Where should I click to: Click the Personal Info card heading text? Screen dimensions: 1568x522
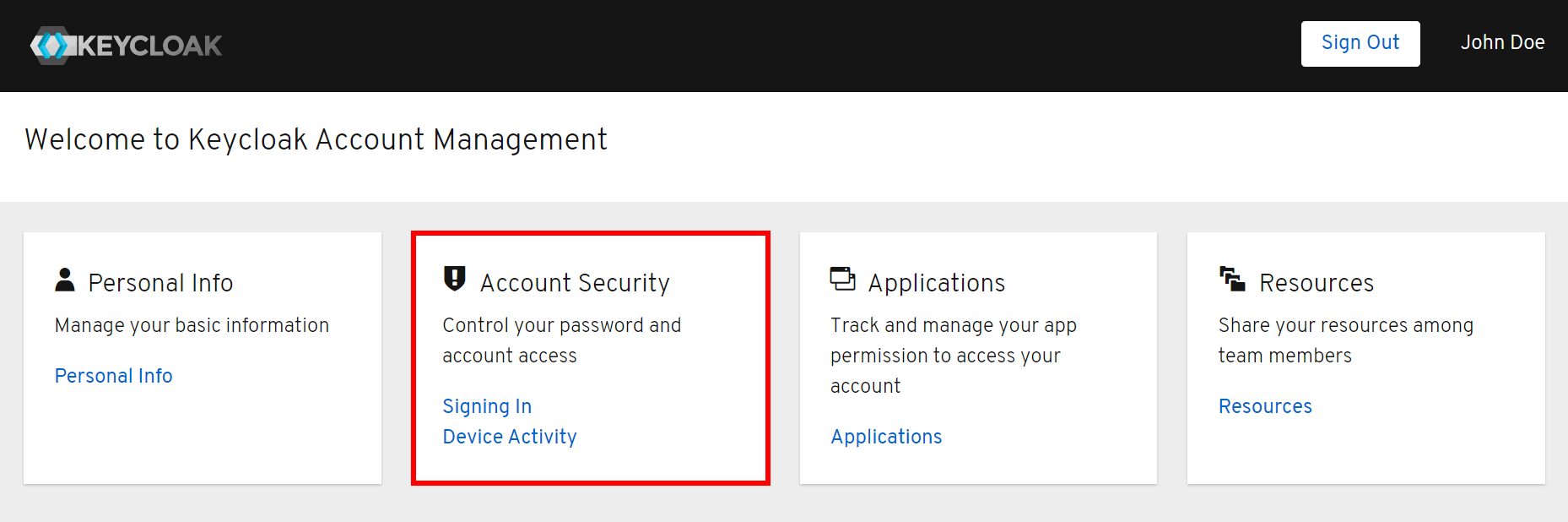[x=160, y=283]
